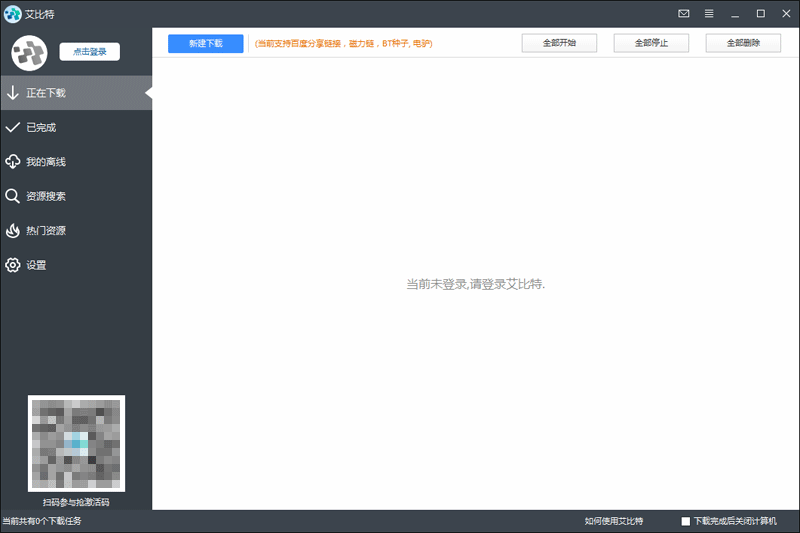This screenshot has height=533, width=800.
Task: Enable 下载完成后关闭计算机 checkbox
Action: point(686,521)
